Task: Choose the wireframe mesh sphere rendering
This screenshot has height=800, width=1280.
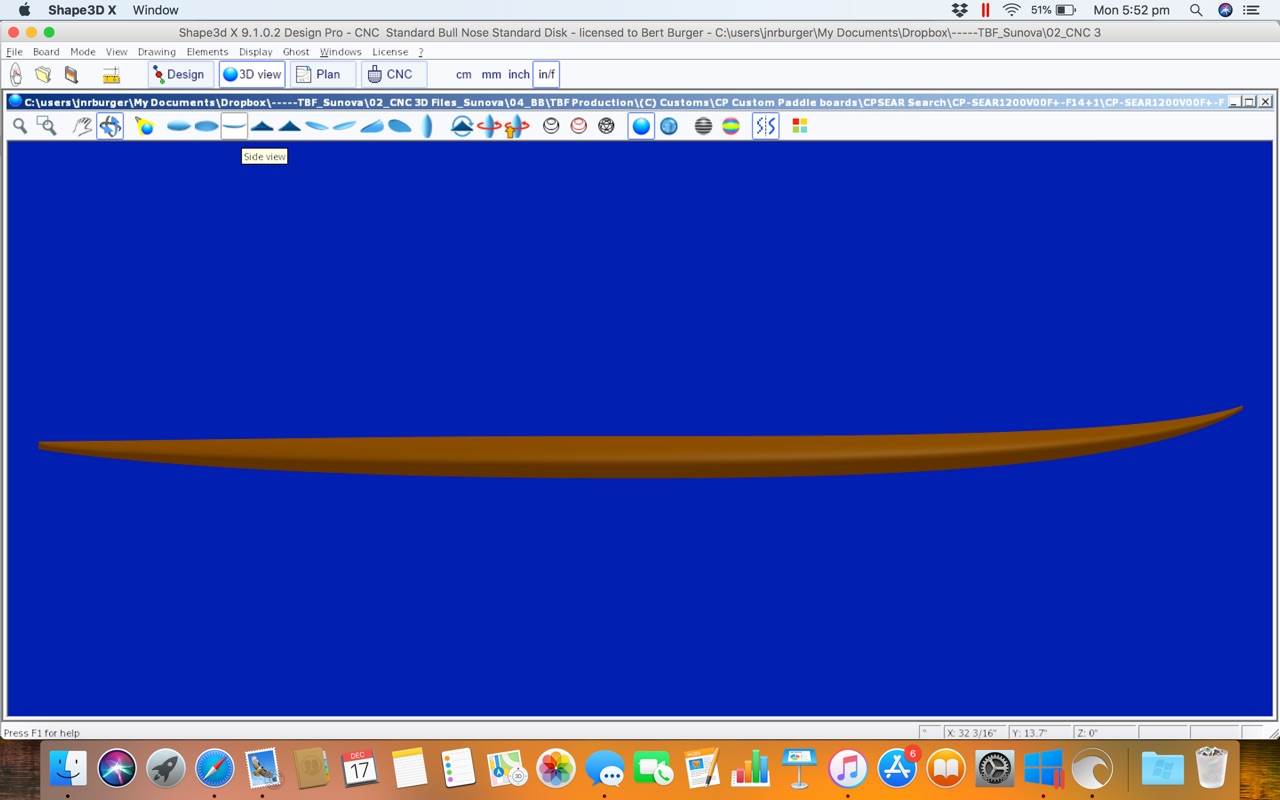Action: [x=606, y=126]
